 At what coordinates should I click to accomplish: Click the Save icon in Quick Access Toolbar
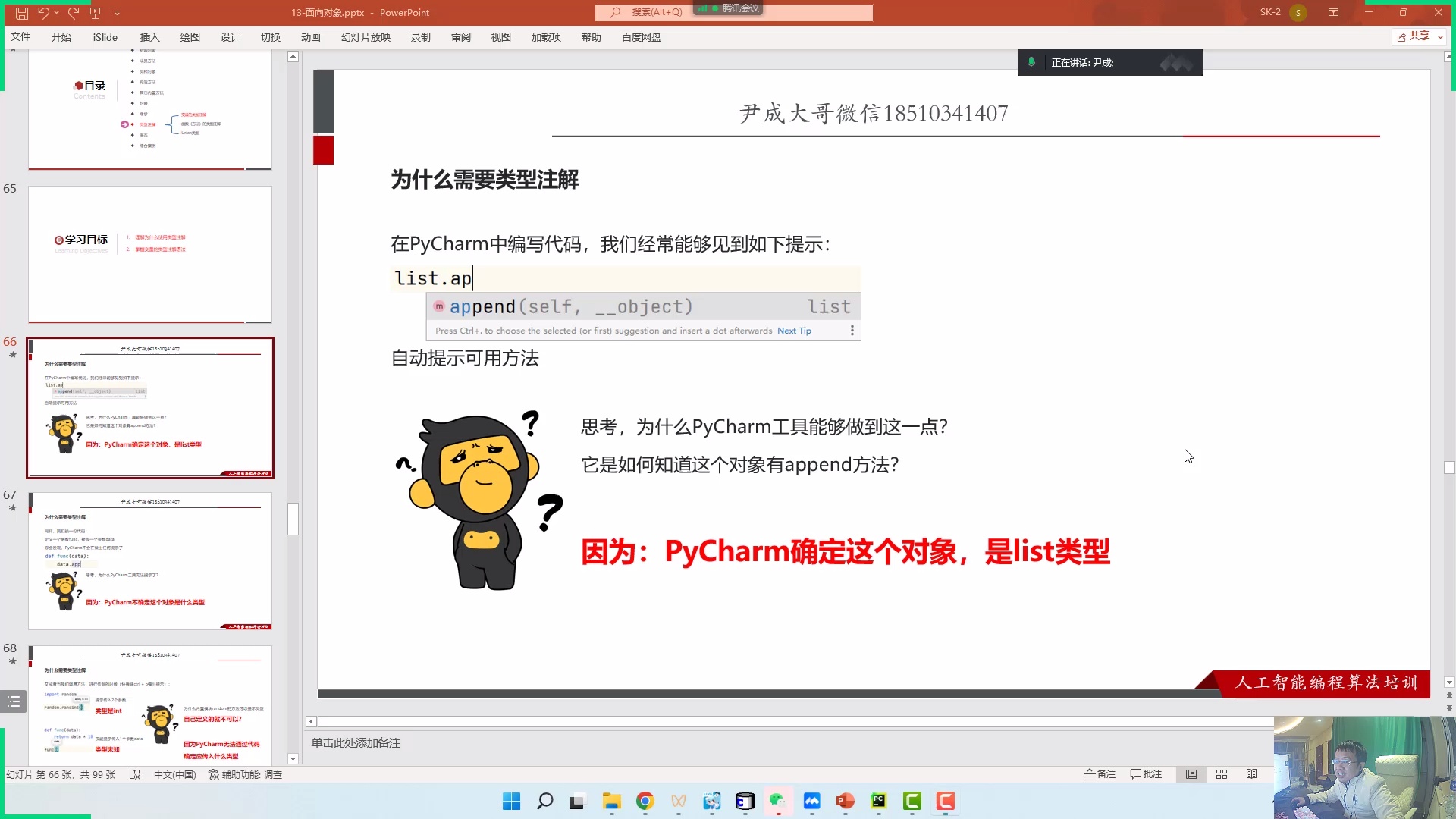pos(21,13)
